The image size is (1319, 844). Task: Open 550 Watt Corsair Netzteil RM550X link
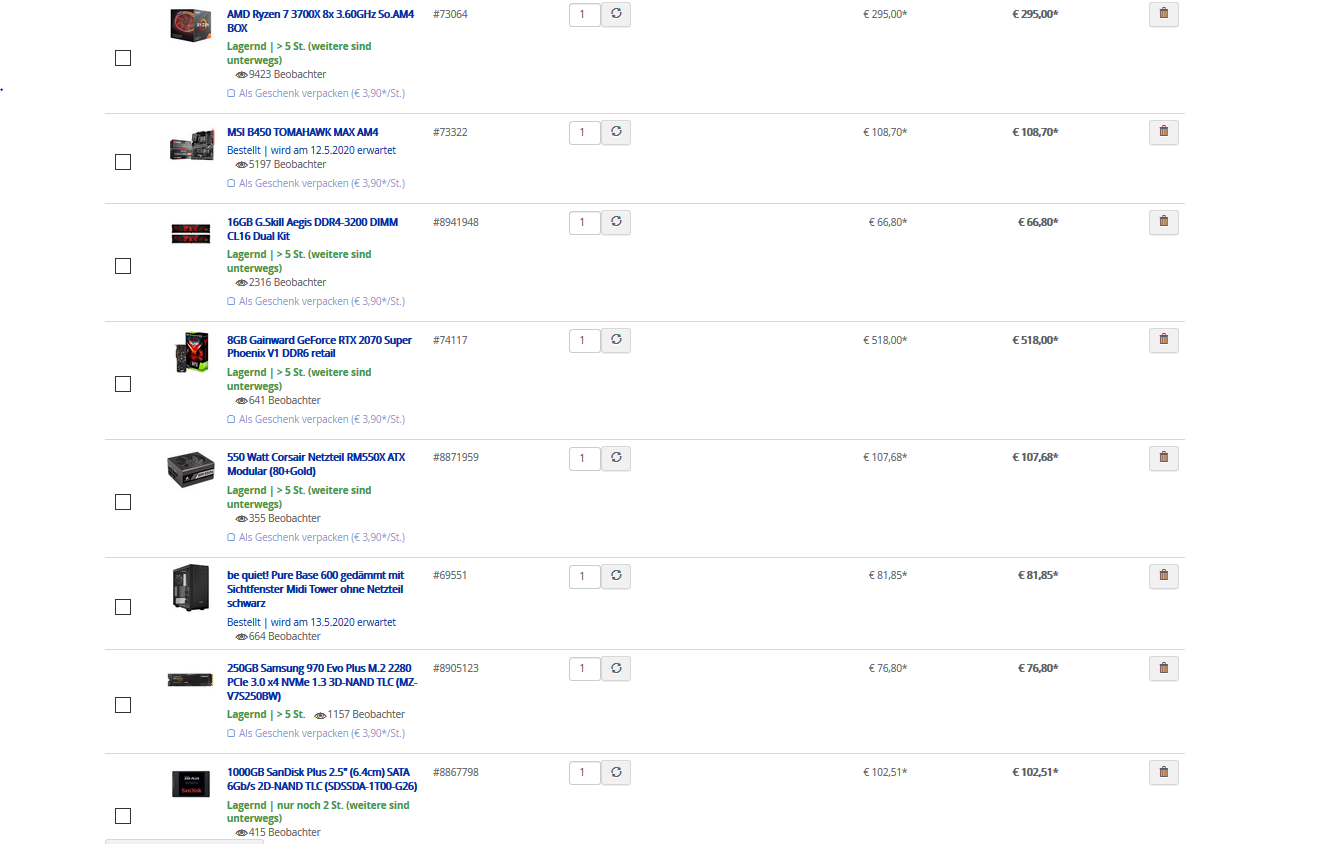coord(316,464)
